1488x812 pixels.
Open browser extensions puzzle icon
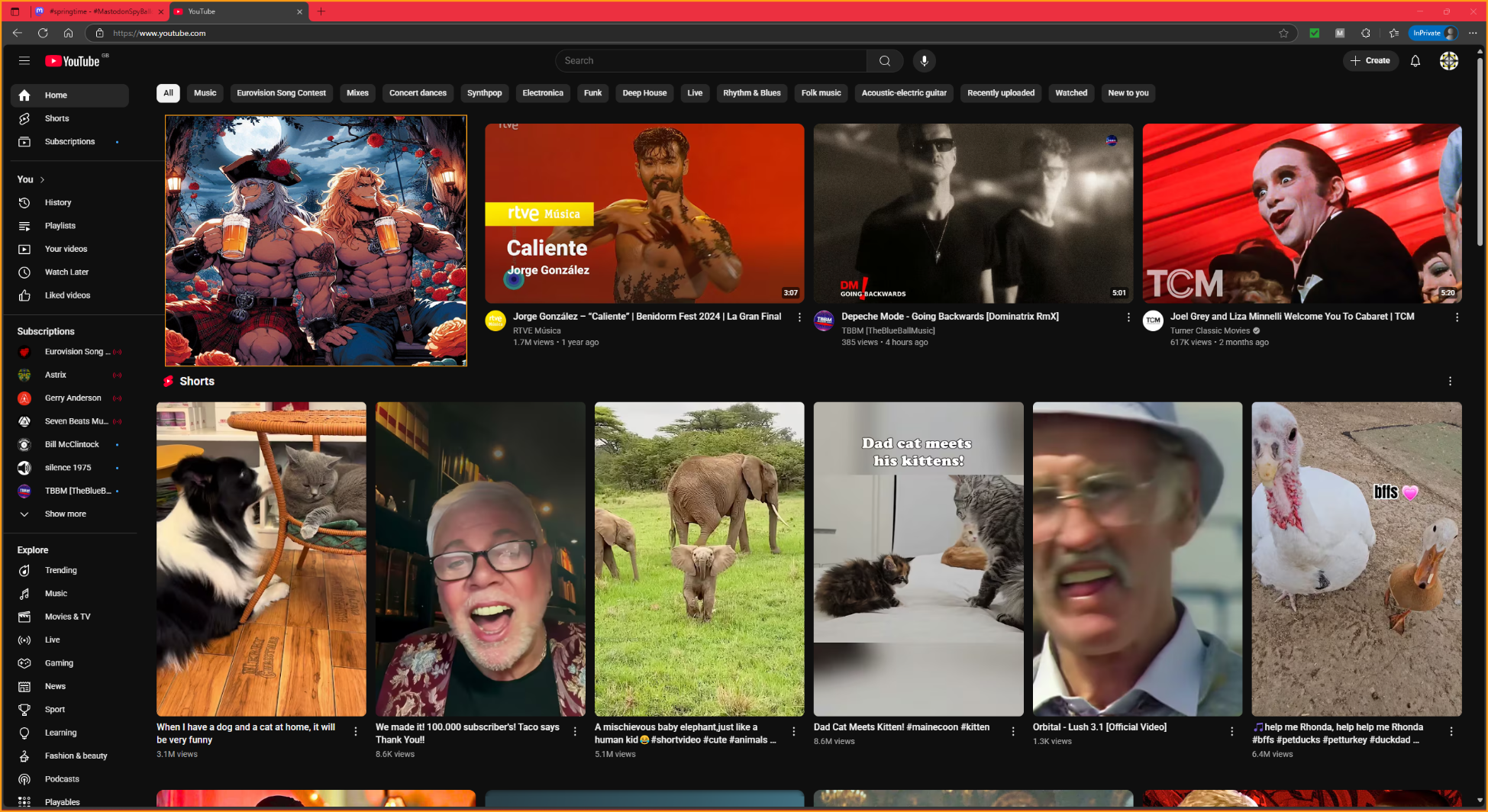[1365, 33]
